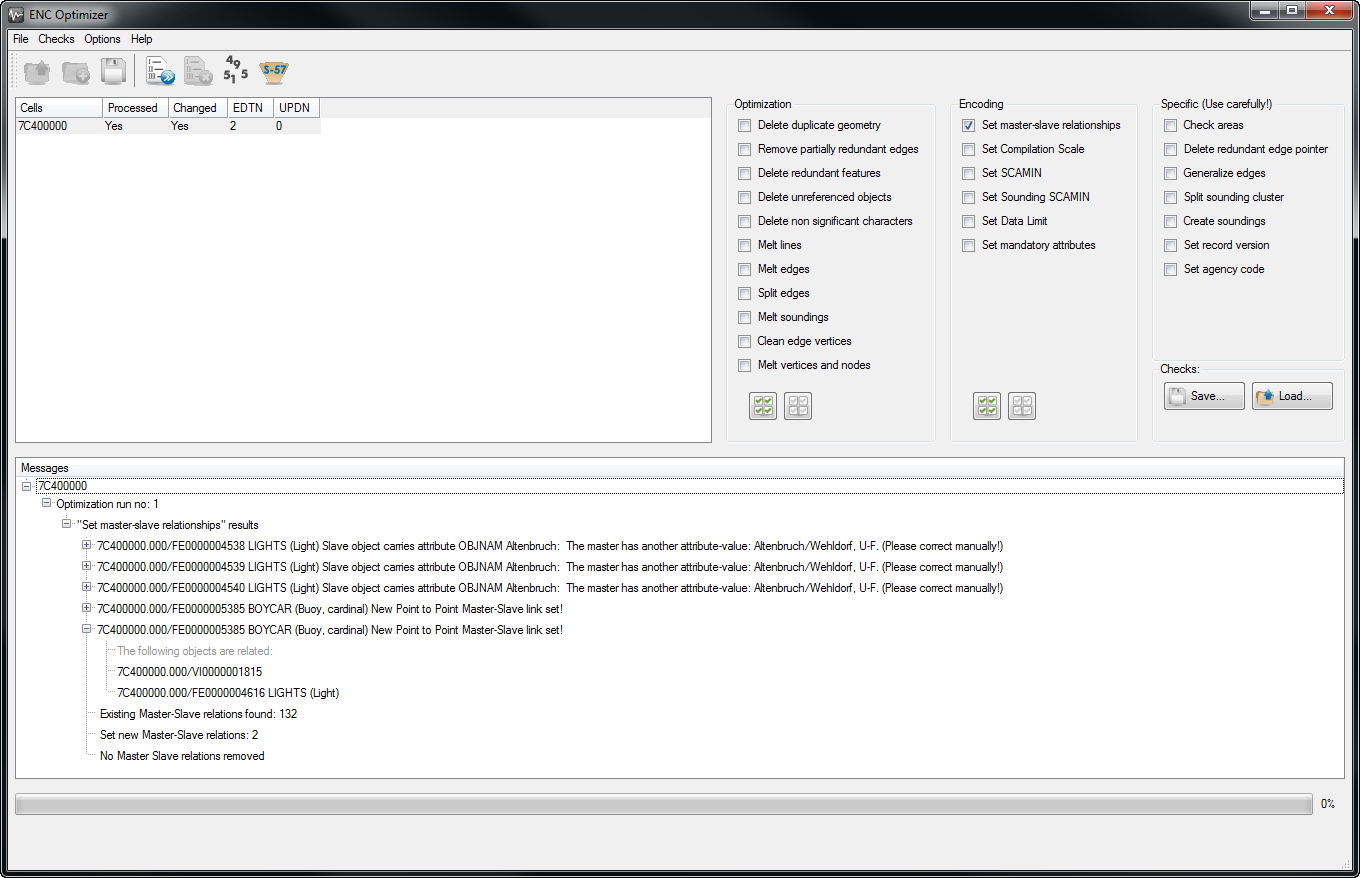Select related FE0000004616 LIGHTS item
Image resolution: width=1360 pixels, height=878 pixels.
pyautogui.click(x=228, y=693)
